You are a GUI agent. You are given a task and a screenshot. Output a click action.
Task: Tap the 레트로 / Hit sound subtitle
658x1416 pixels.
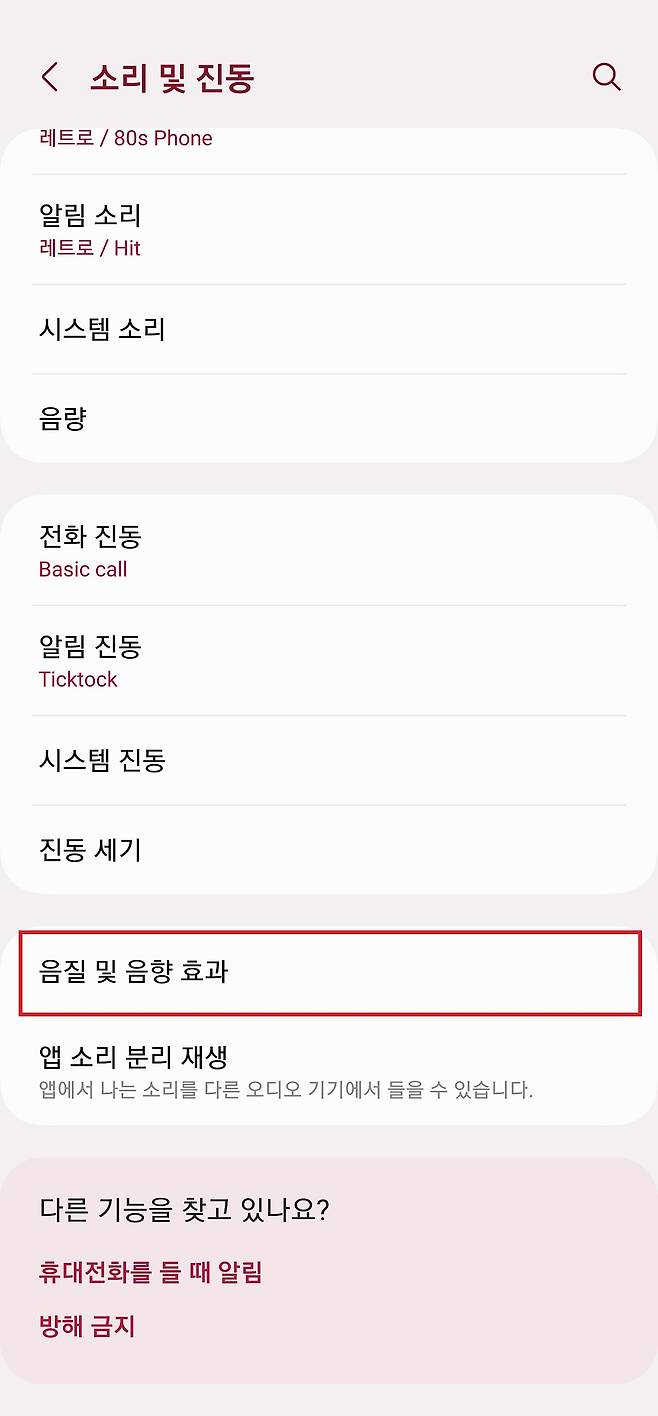90,248
